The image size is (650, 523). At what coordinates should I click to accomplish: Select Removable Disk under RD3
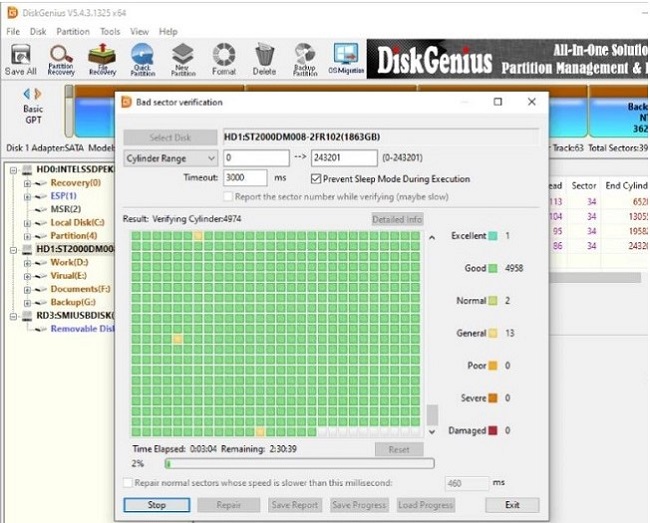point(82,329)
